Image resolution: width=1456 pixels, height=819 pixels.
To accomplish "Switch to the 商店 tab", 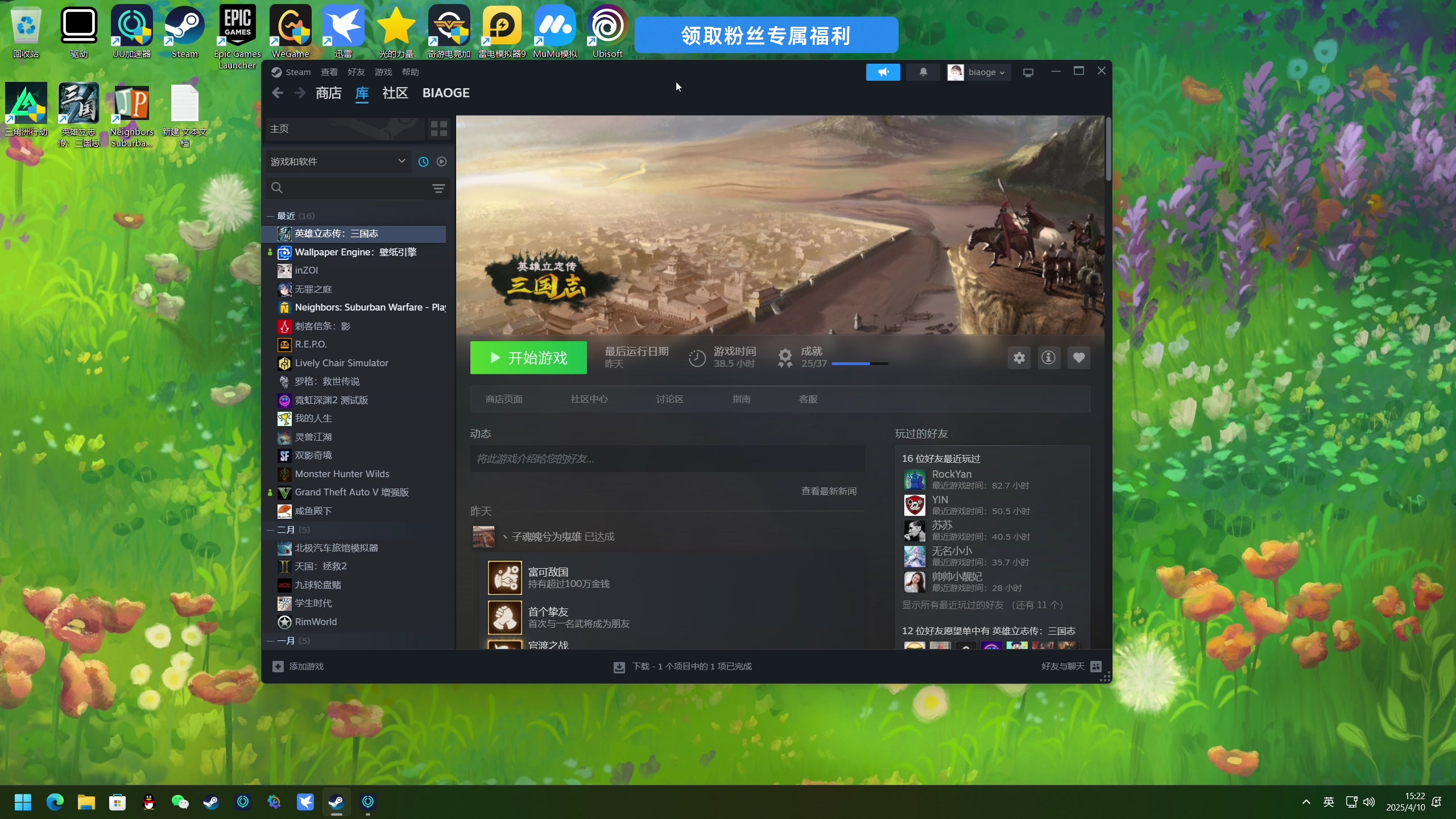I will pos(329,93).
